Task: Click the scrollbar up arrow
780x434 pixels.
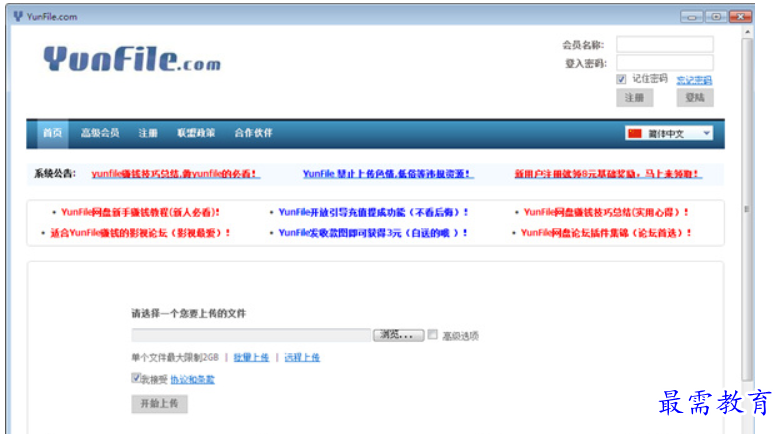Action: (x=747, y=32)
